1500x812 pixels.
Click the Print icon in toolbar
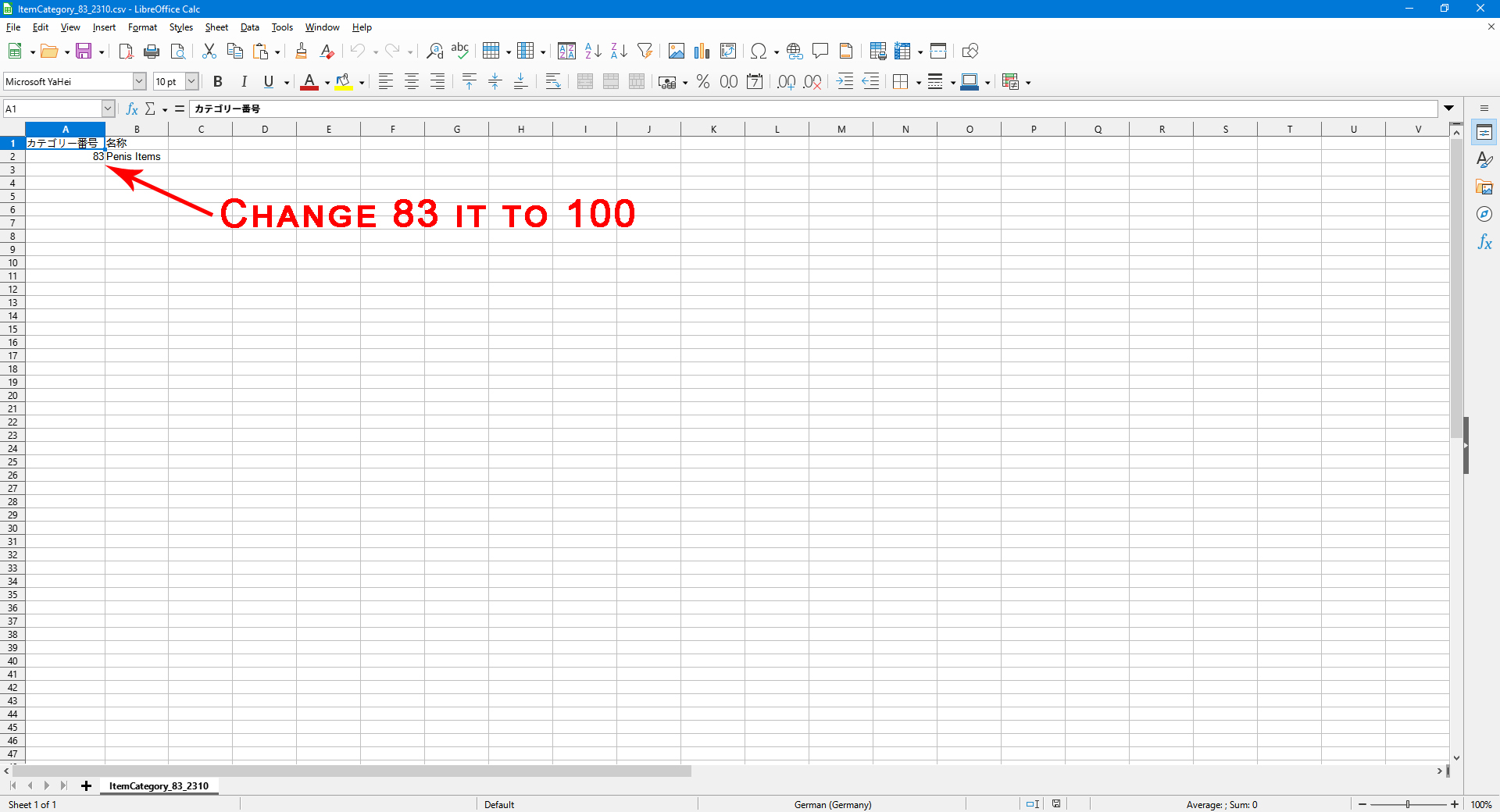coord(152,52)
